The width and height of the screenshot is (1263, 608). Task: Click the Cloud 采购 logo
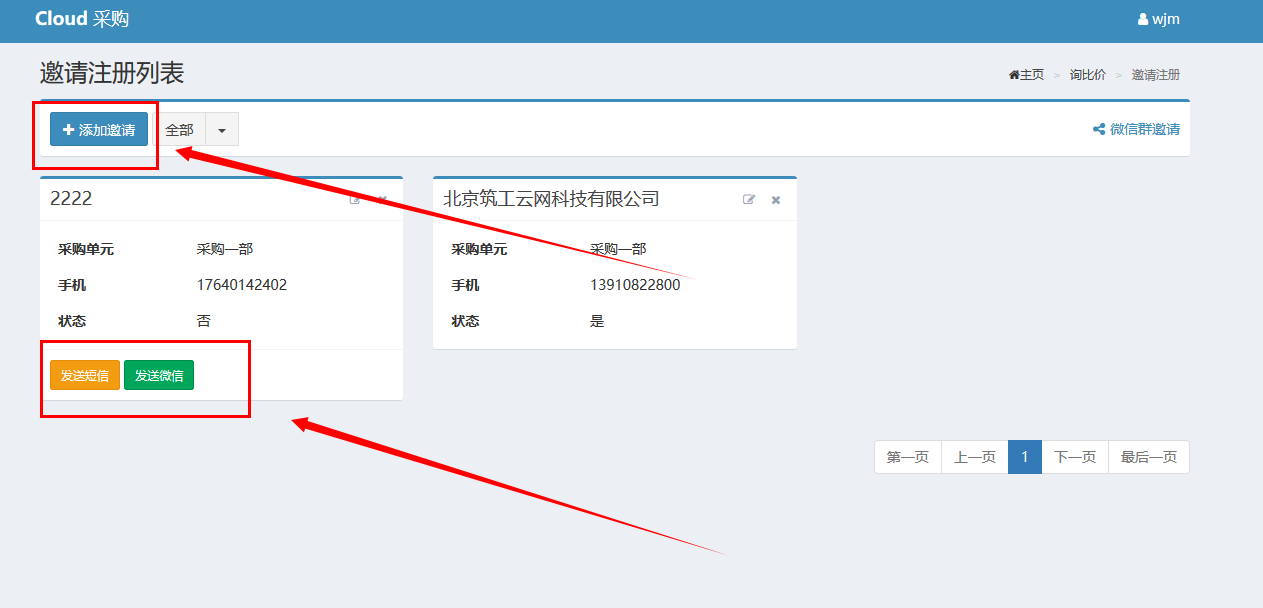tap(82, 19)
